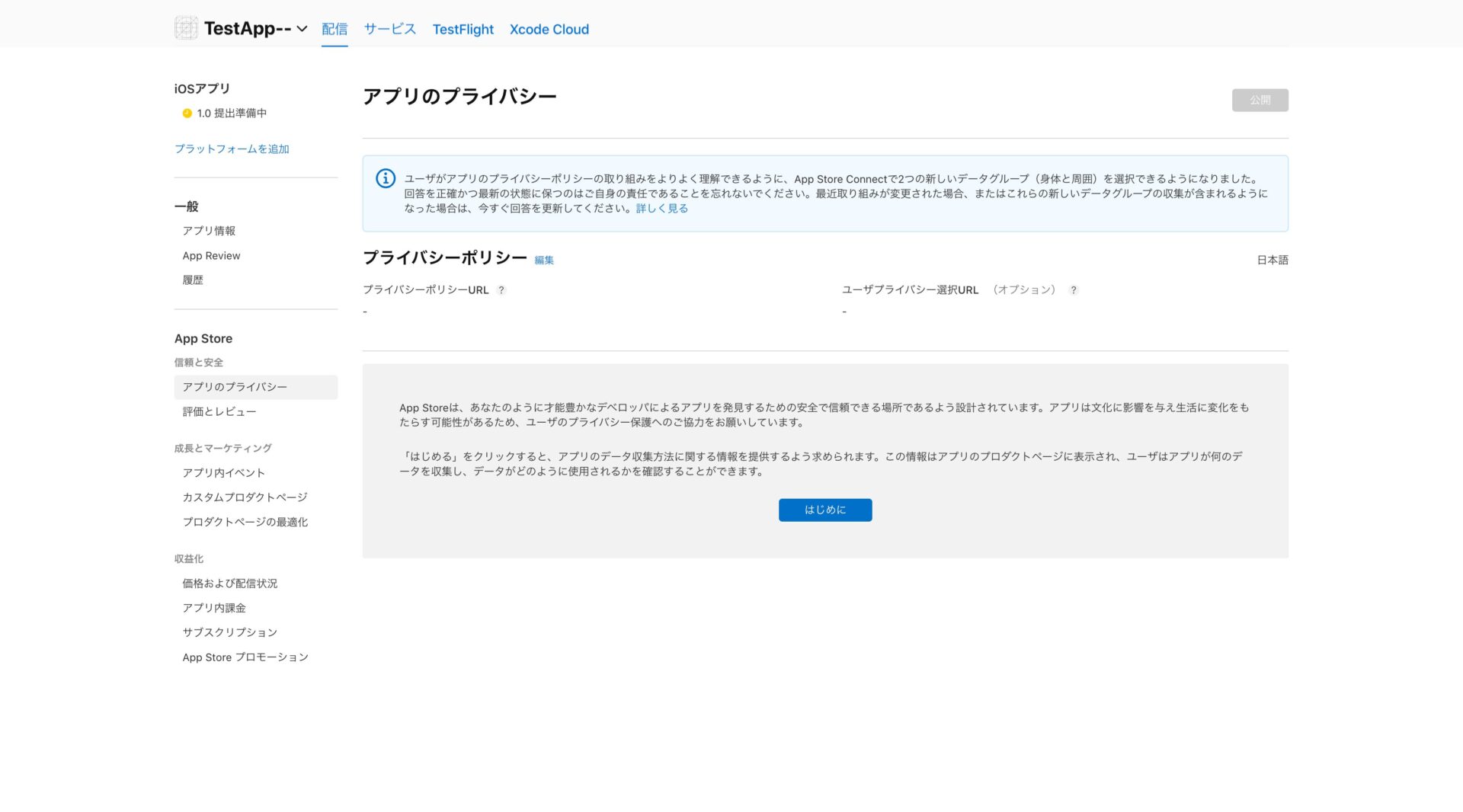Click the blue info circle icon in banner

[x=386, y=178]
